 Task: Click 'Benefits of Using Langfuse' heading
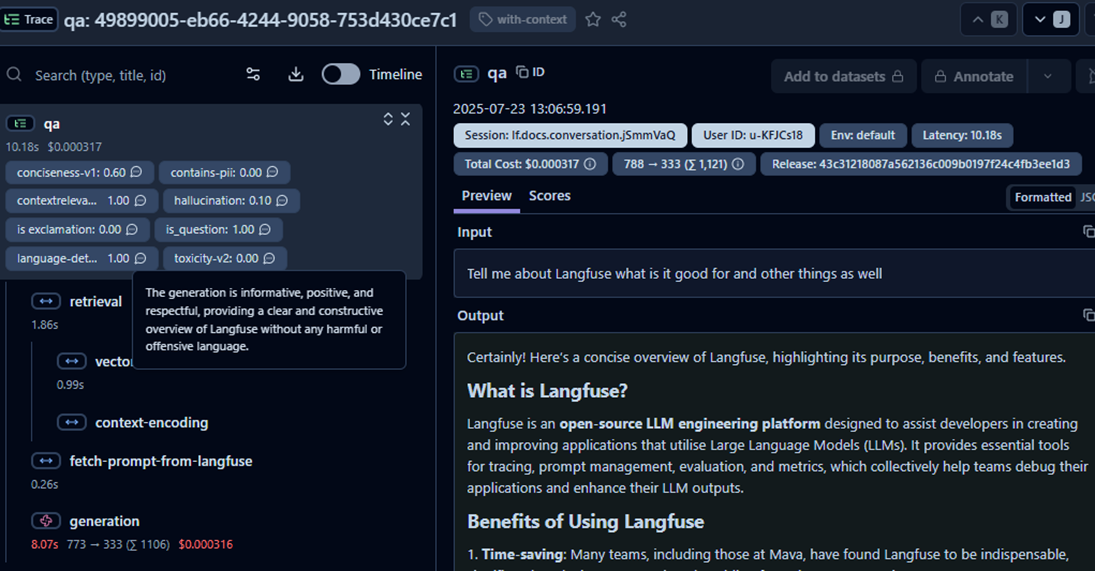click(x=585, y=522)
